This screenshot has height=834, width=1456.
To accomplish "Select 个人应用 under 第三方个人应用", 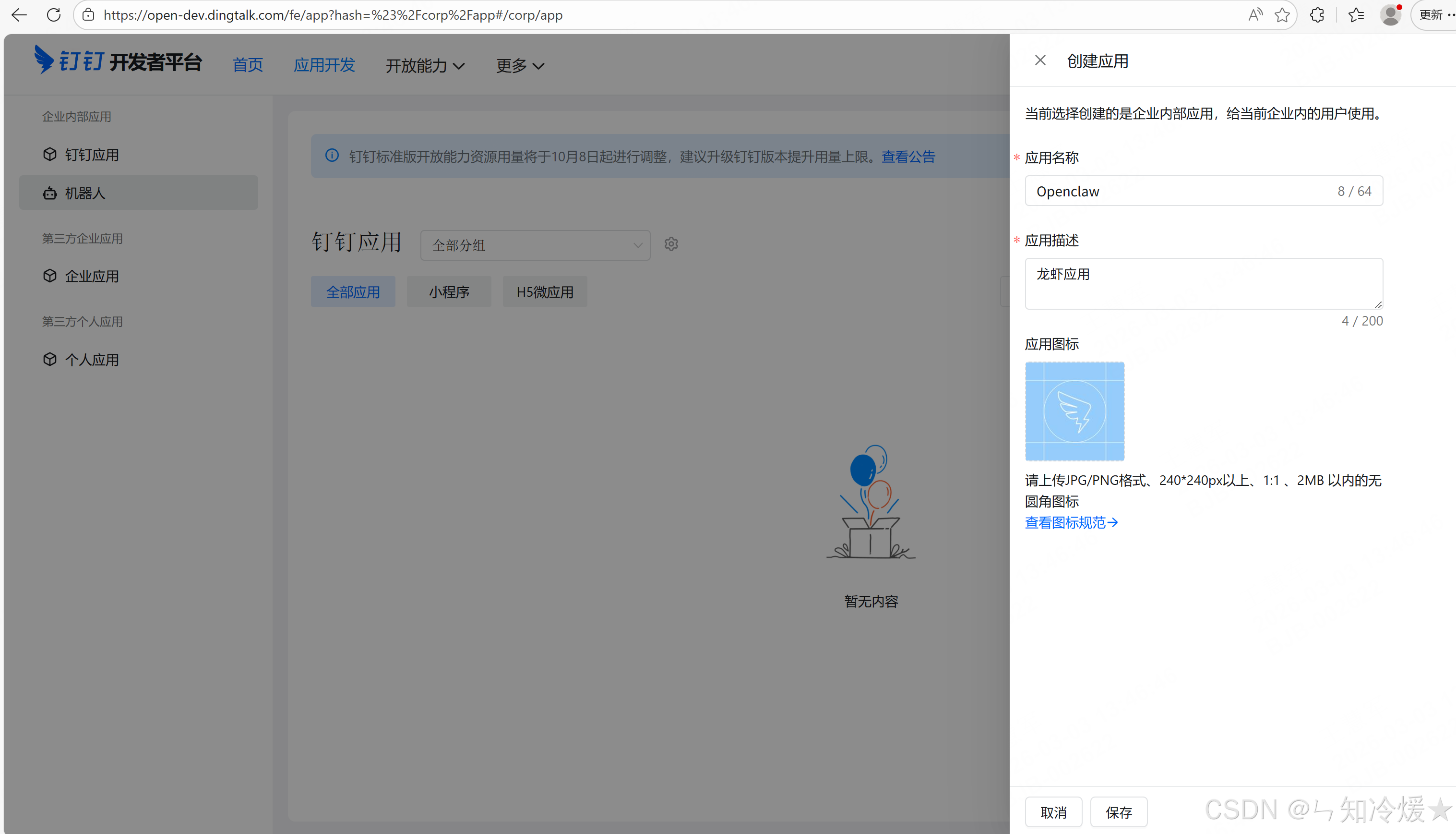I will [92, 359].
